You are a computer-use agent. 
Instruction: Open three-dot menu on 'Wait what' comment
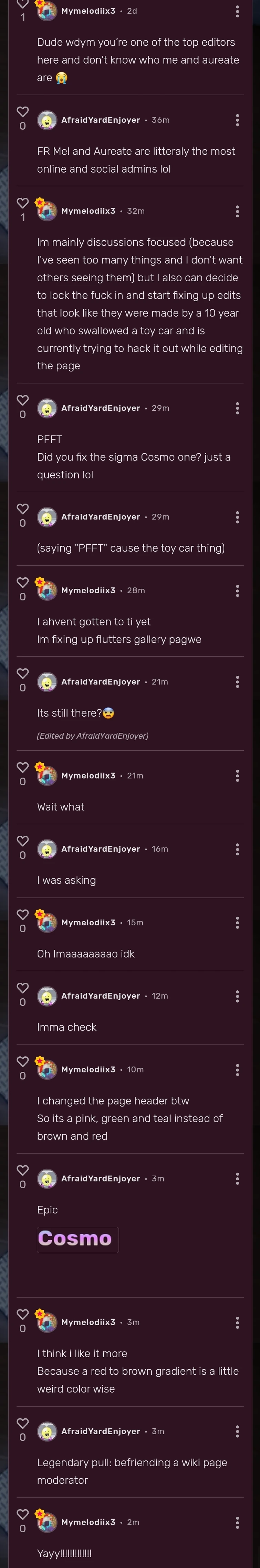click(x=237, y=775)
